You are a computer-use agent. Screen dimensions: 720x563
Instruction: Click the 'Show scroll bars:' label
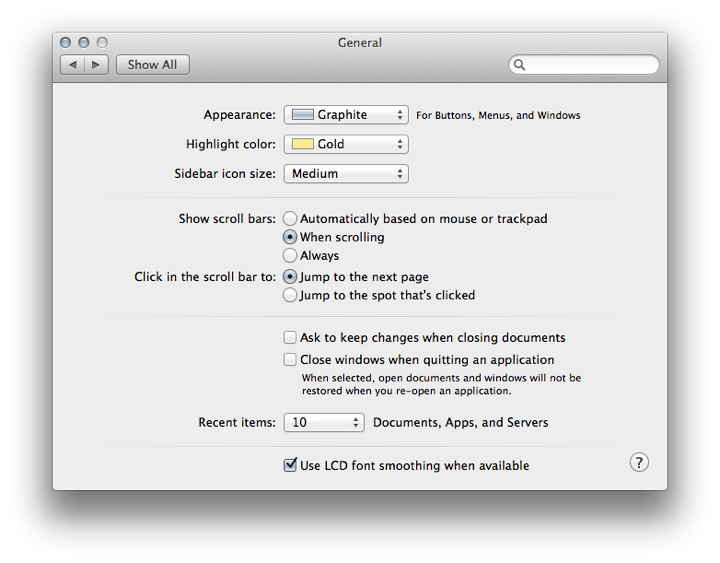[227, 219]
